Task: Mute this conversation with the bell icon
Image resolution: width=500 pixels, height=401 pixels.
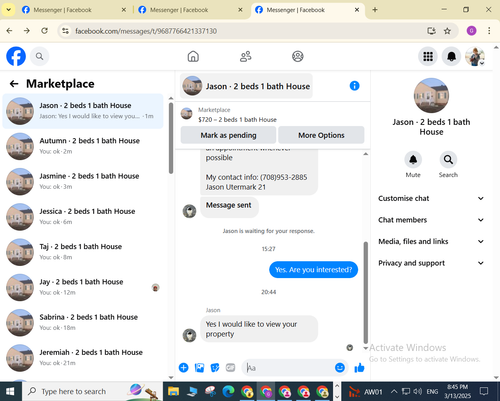Action: [x=413, y=160]
